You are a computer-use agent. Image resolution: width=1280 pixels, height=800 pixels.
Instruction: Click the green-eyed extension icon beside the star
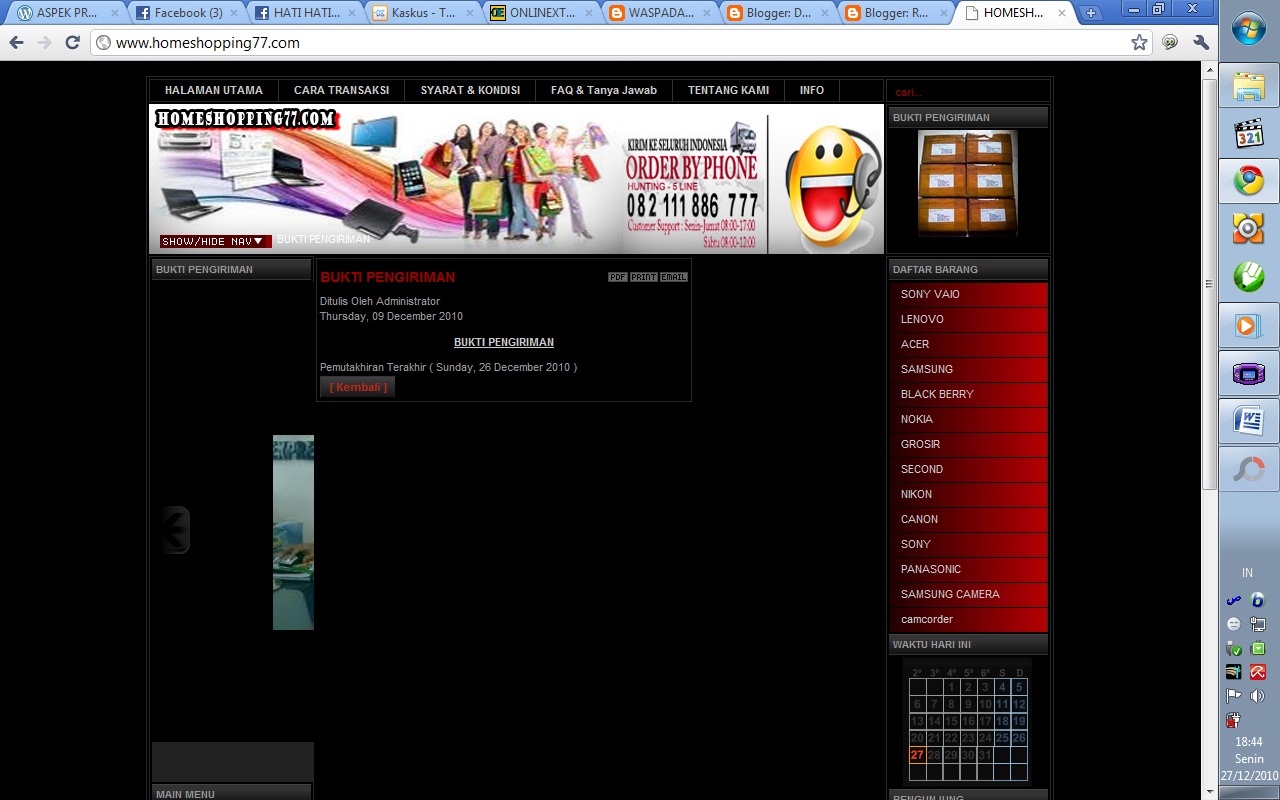pos(1170,42)
